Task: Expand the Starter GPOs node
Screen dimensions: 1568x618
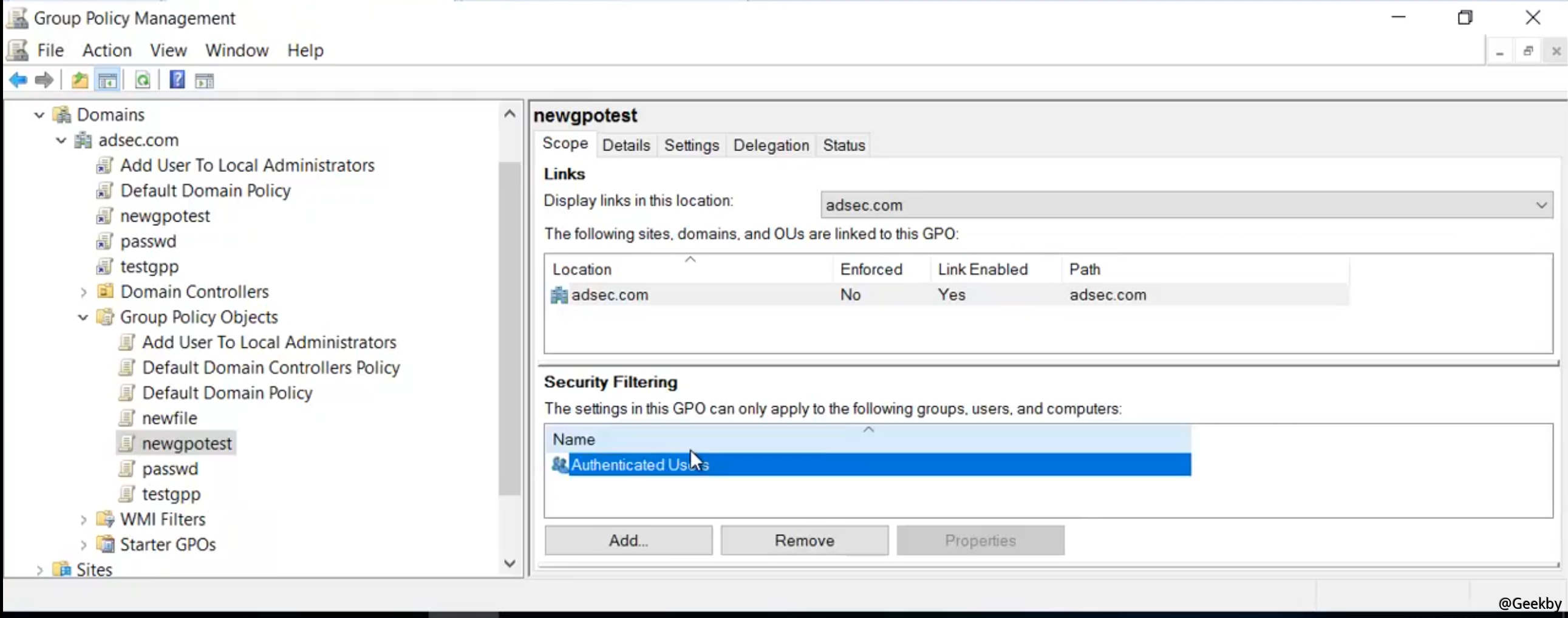Action: (x=83, y=545)
